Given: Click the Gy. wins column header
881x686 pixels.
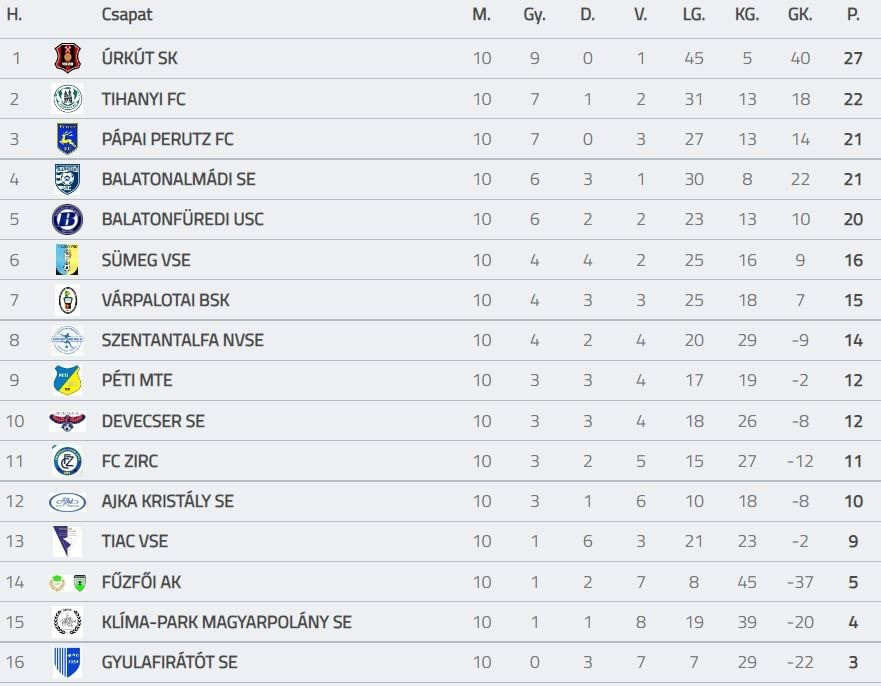Looking at the screenshot, I should 534,15.
